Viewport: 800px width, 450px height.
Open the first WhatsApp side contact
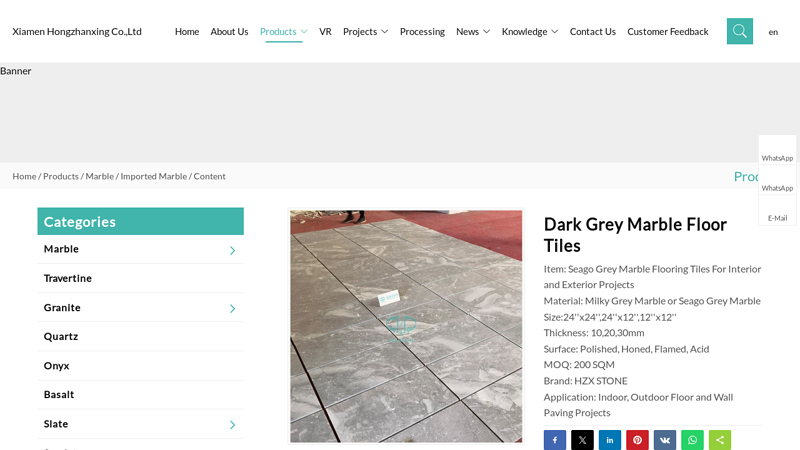(x=777, y=151)
